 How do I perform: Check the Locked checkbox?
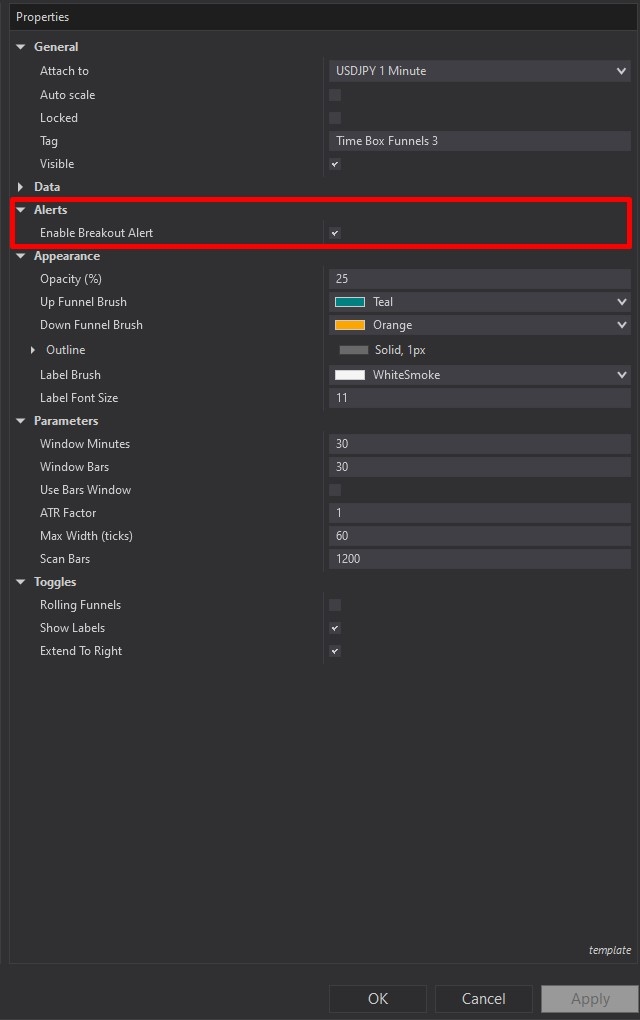coord(334,117)
